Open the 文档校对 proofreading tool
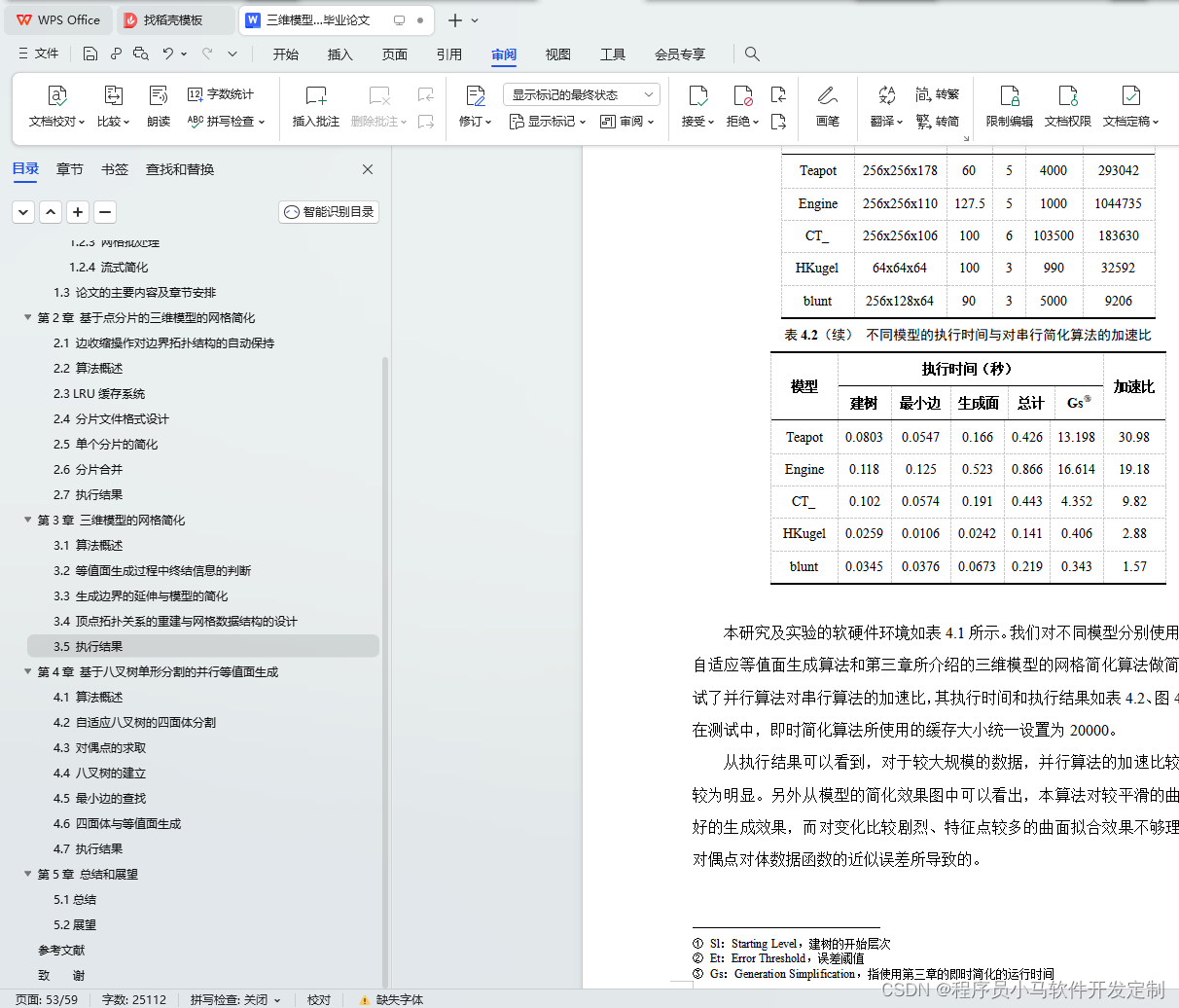 tap(56, 107)
